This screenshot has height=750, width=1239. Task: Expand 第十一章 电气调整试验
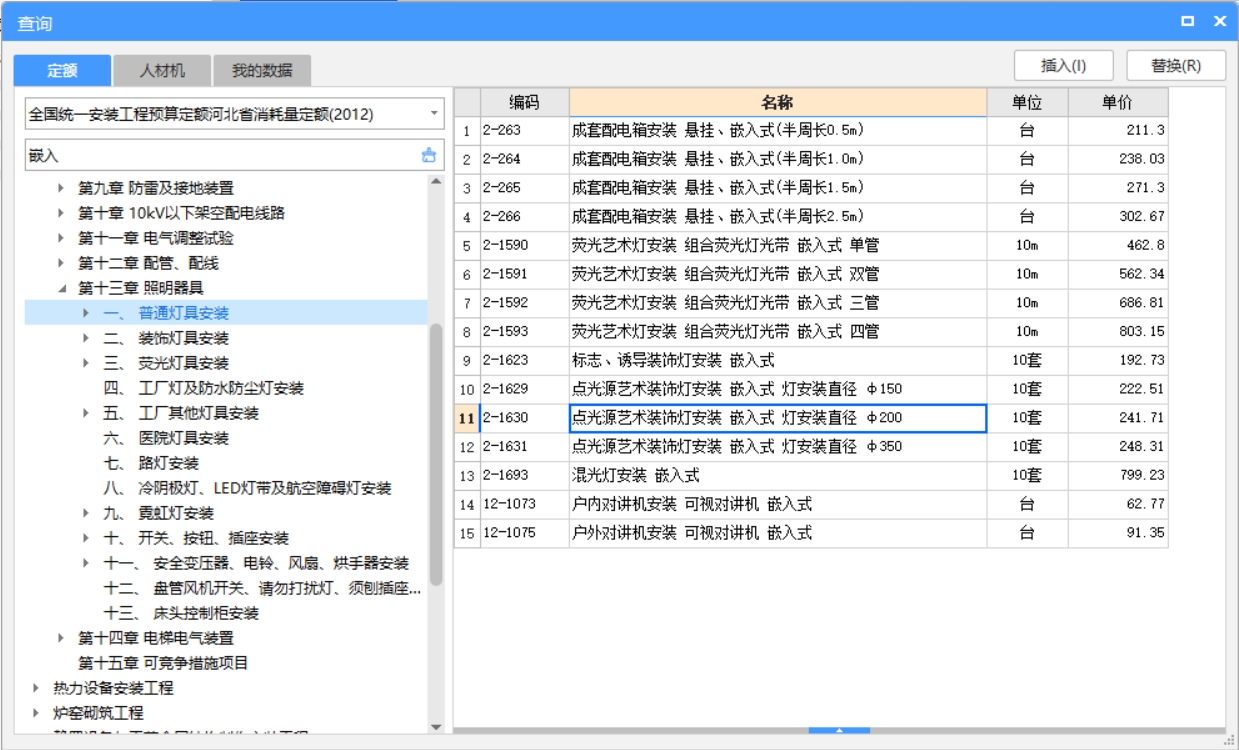pos(62,238)
